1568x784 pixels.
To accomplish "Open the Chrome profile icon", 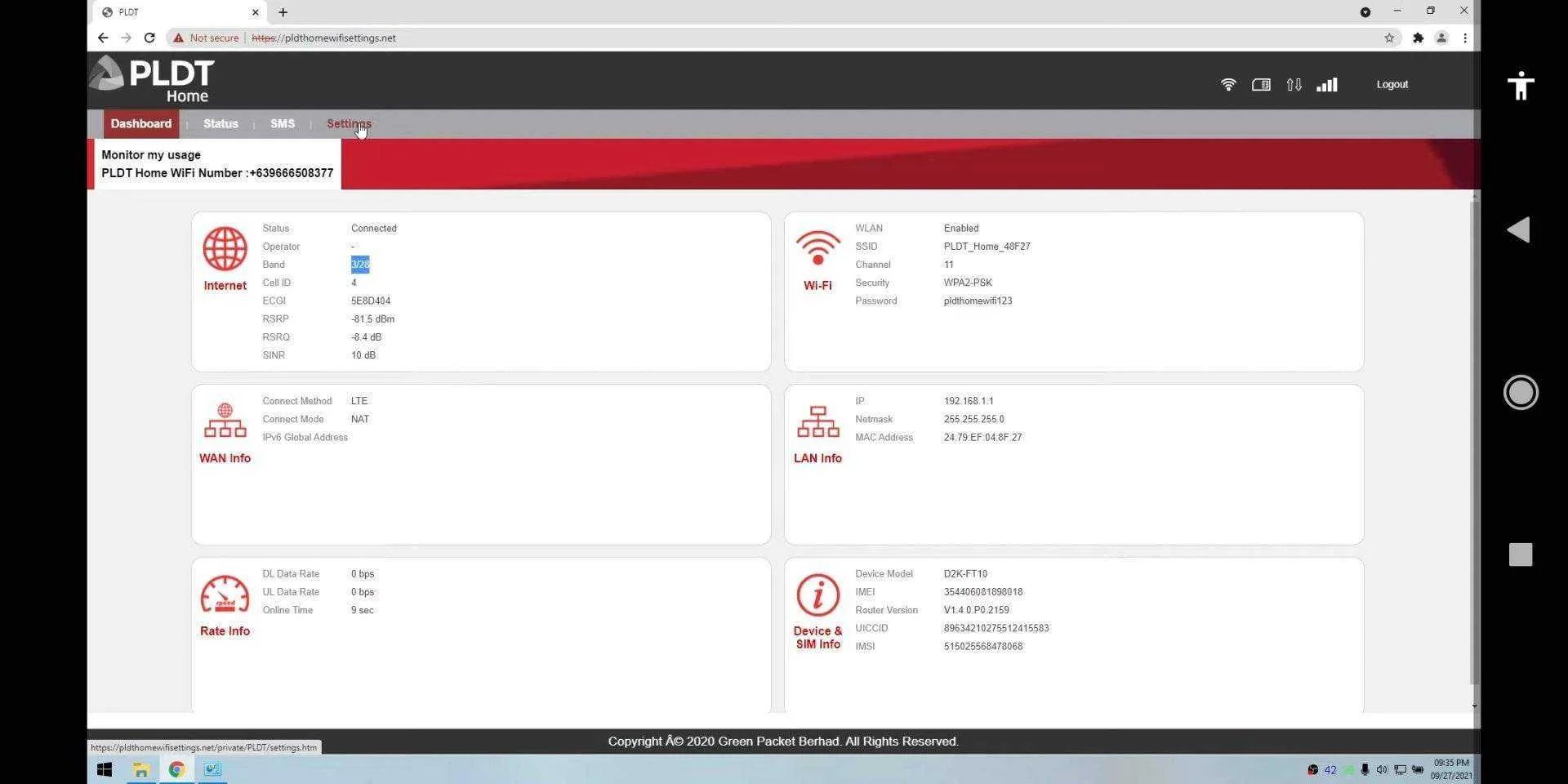I will click(x=1441, y=38).
